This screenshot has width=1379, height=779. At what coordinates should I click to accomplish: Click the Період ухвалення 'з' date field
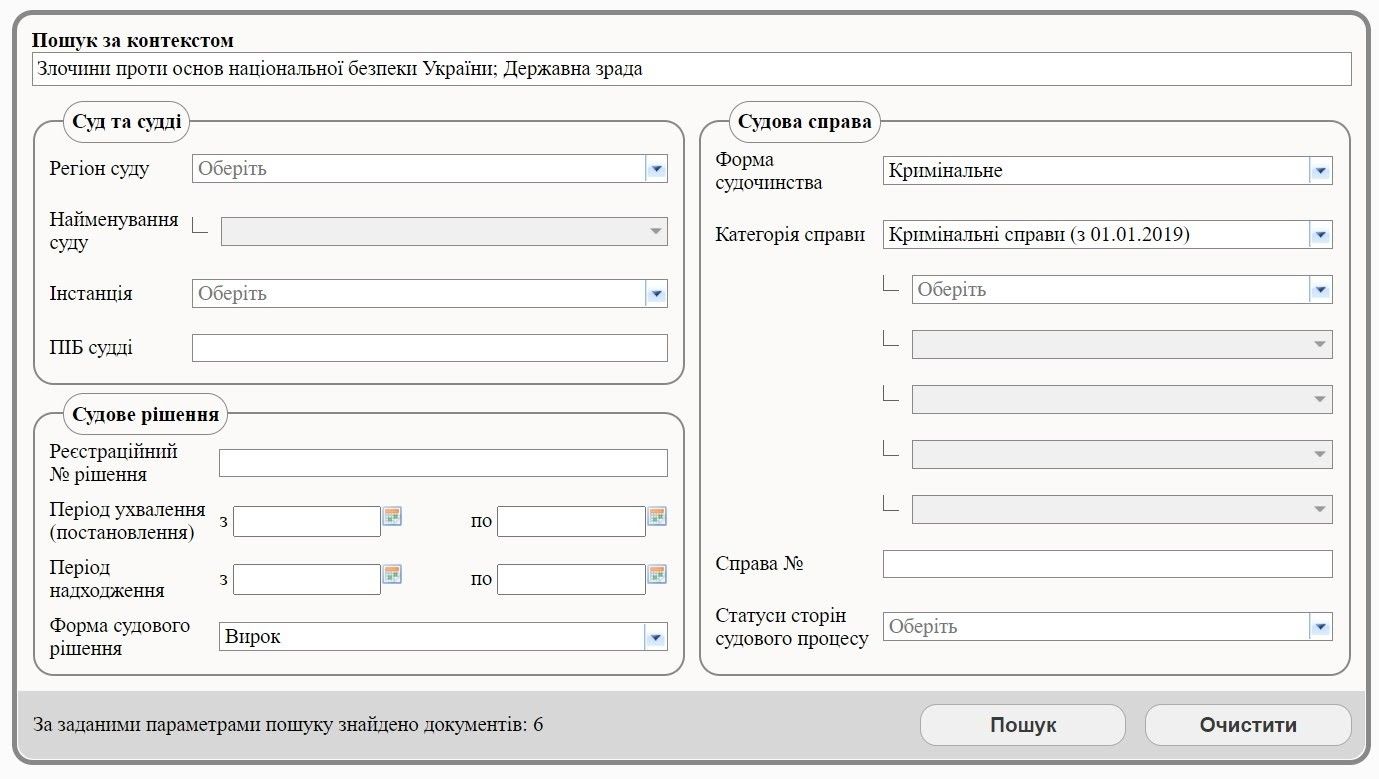[x=306, y=521]
